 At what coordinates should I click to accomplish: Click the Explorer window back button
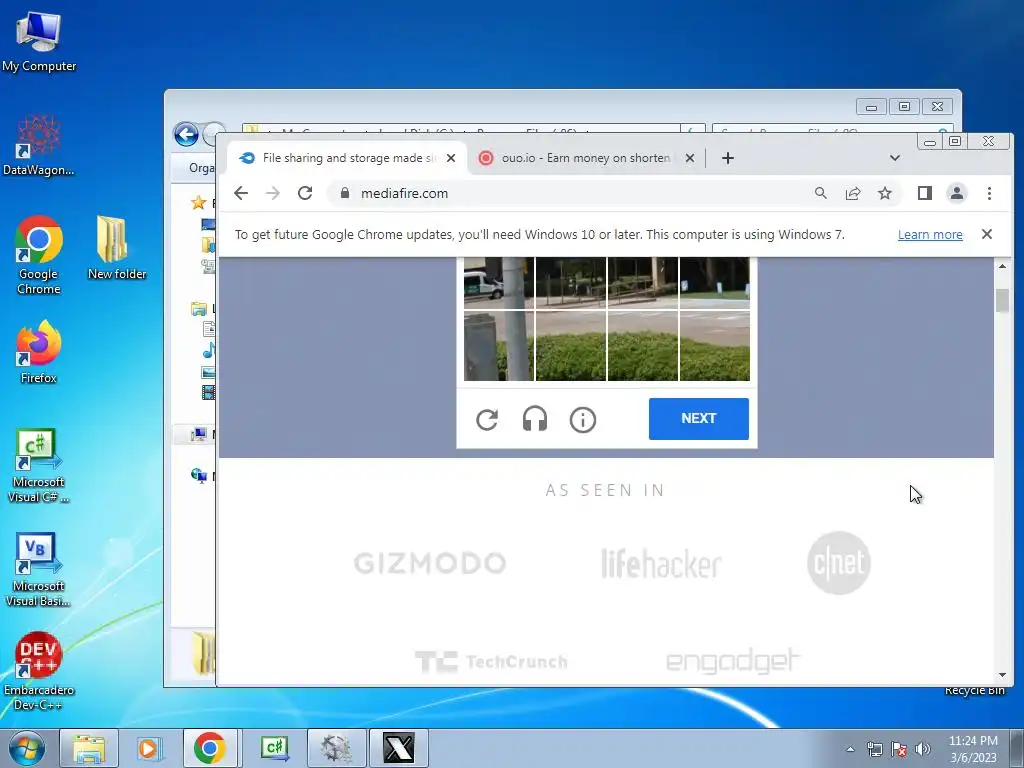(186, 135)
